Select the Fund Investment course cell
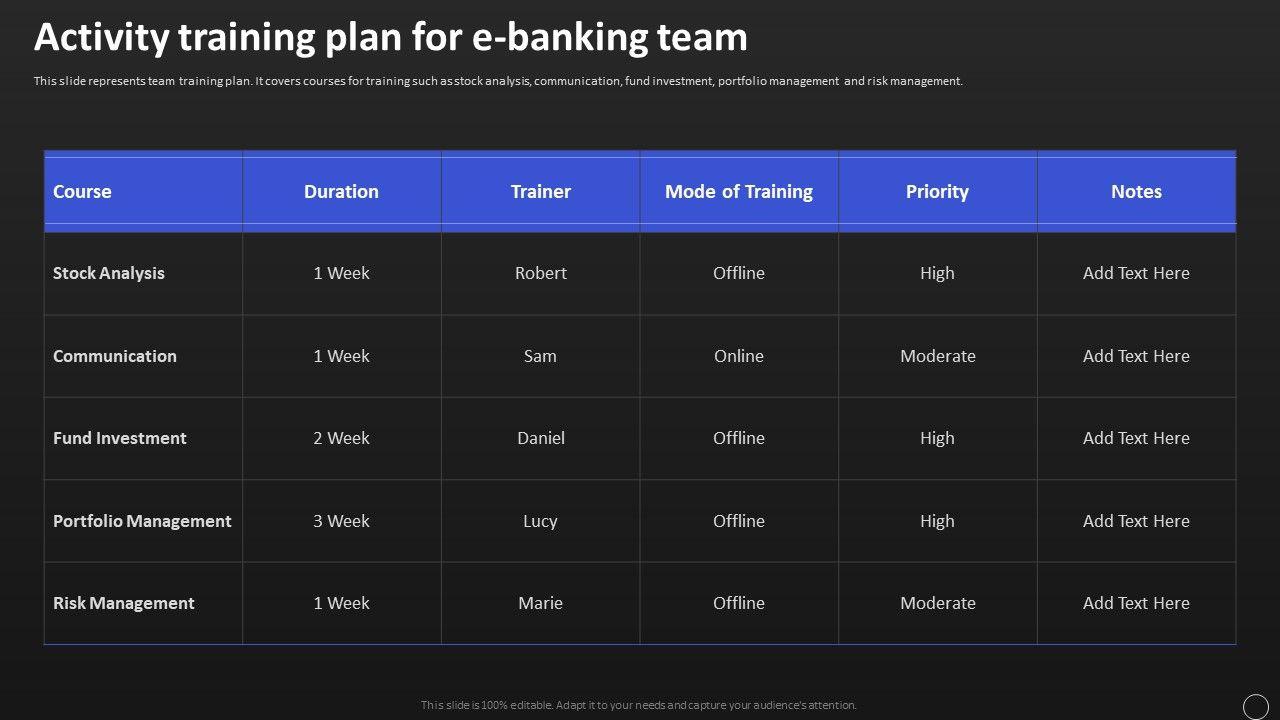Image resolution: width=1280 pixels, height=720 pixels. tap(120, 438)
